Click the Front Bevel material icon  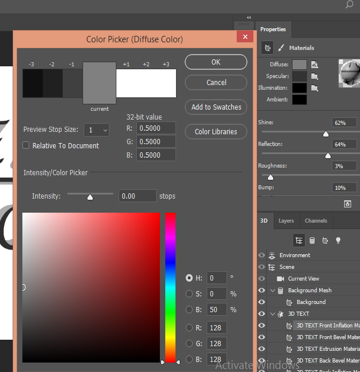coord(289,337)
